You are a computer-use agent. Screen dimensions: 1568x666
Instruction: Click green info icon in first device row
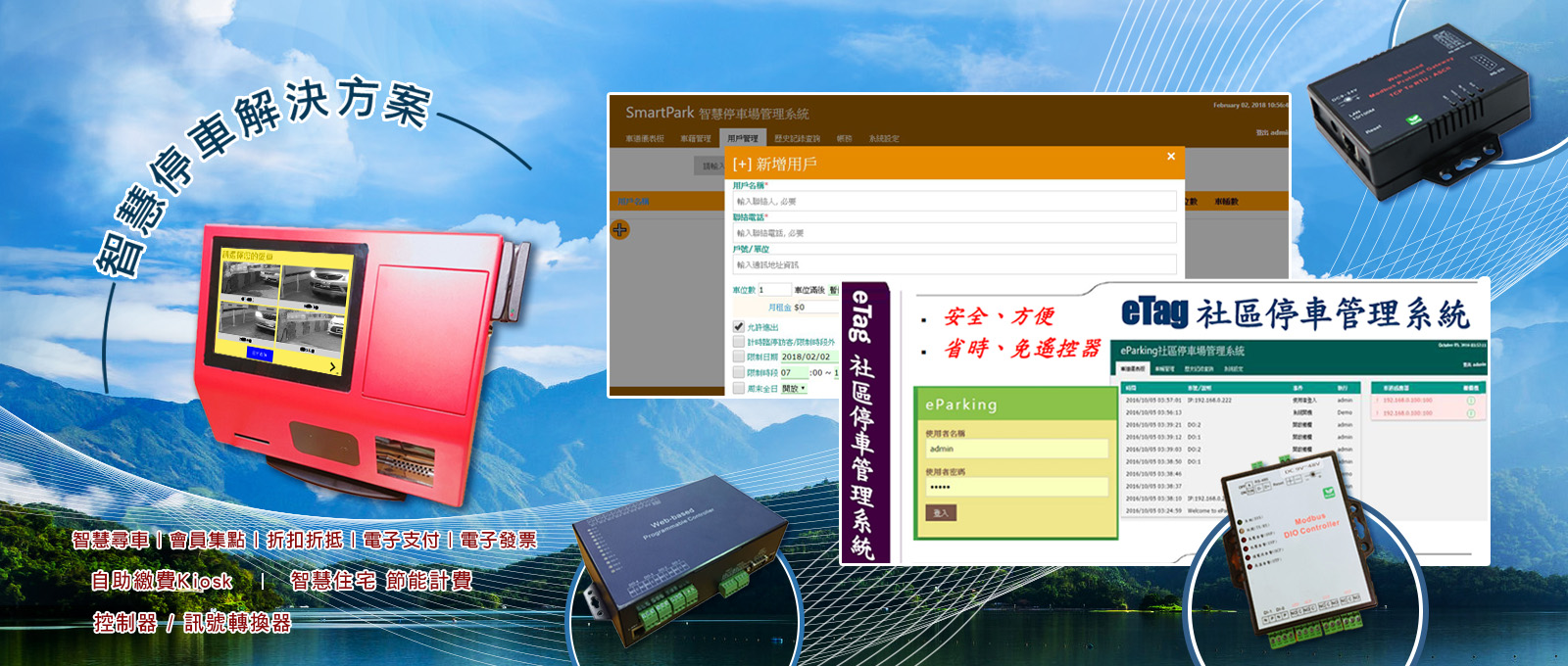click(1470, 400)
